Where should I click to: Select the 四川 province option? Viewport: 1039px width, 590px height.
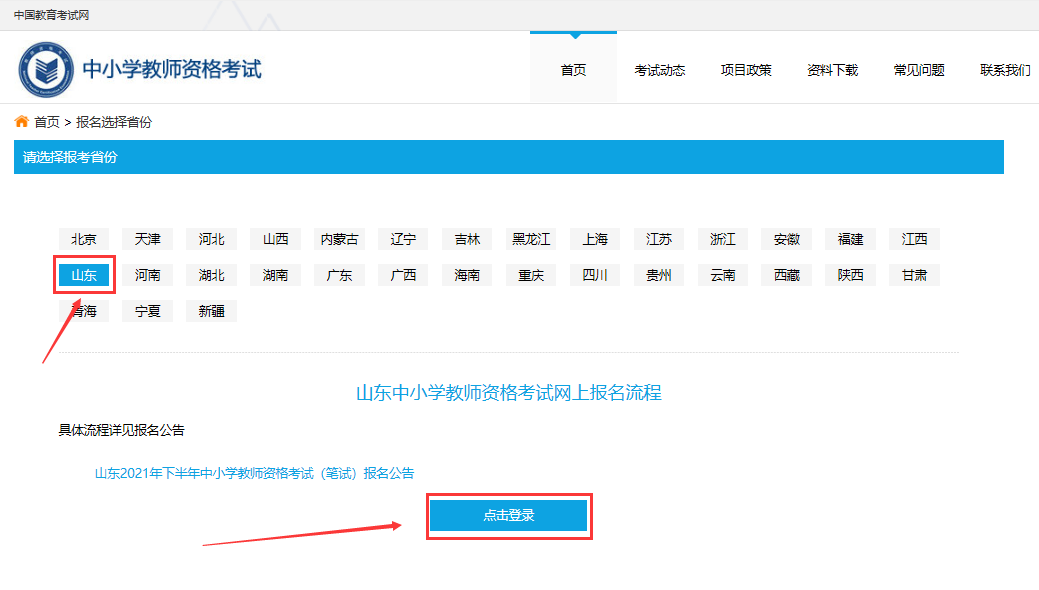[x=595, y=275]
